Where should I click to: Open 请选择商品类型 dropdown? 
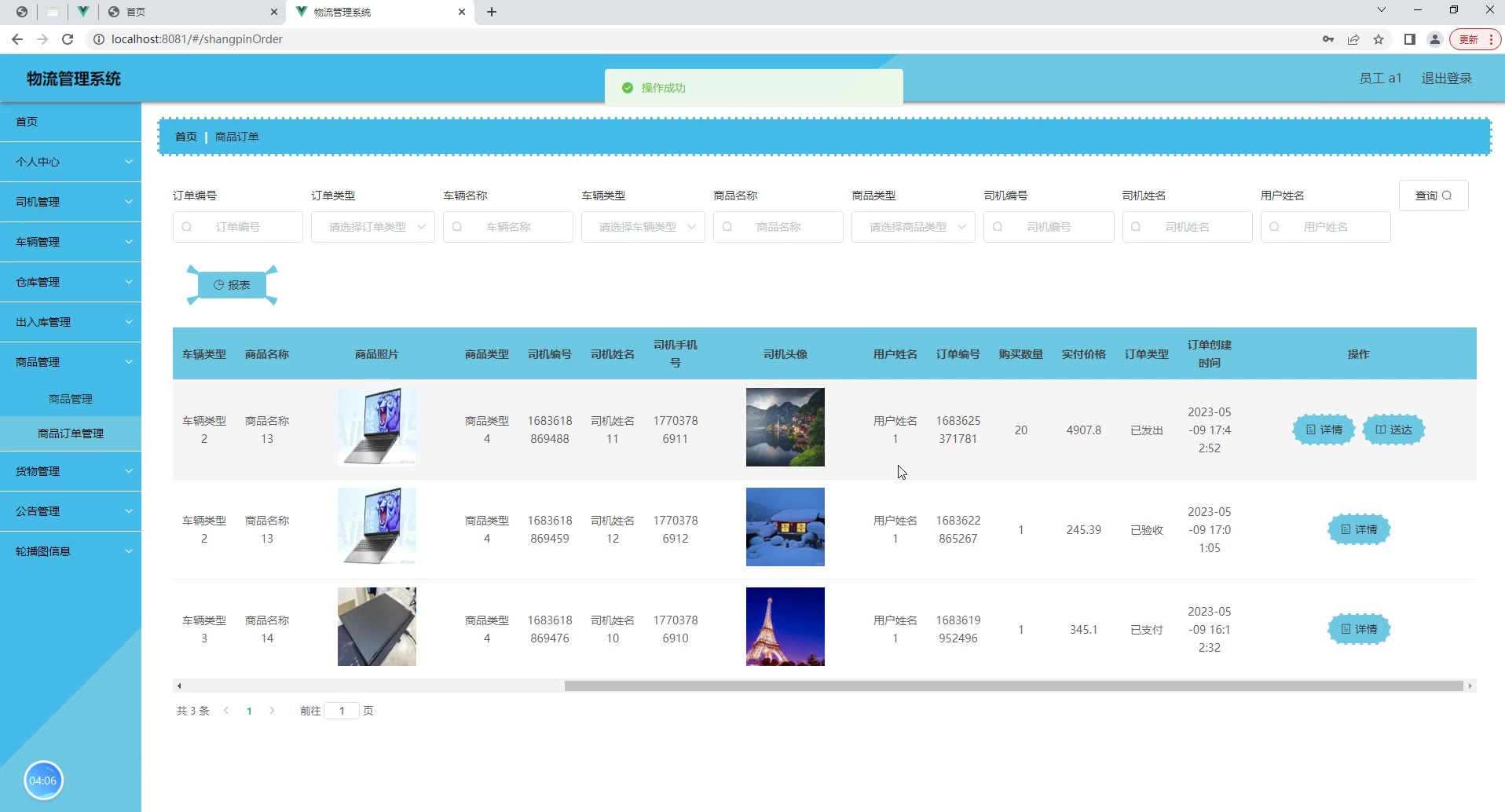click(x=914, y=227)
